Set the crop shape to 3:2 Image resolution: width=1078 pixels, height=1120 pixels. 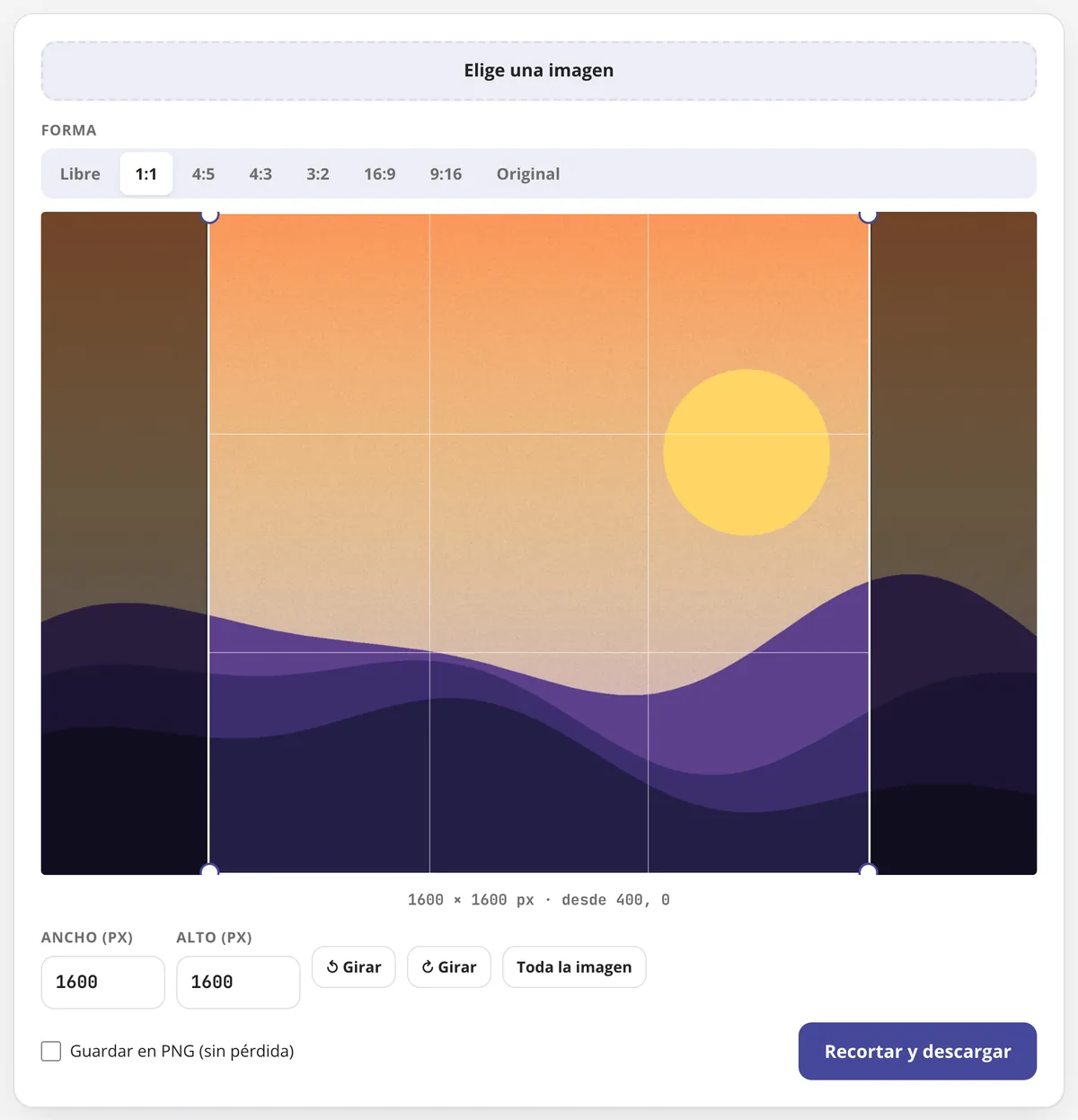(318, 174)
